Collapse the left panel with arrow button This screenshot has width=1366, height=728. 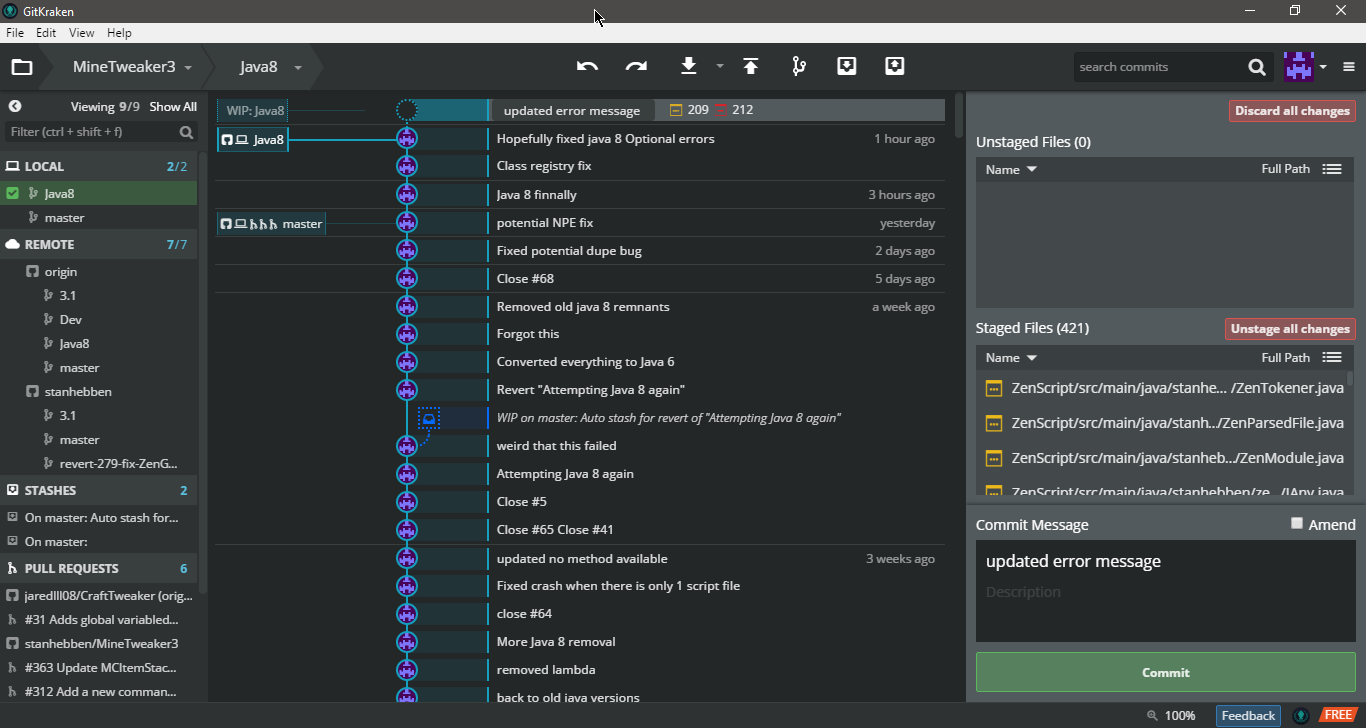coord(15,106)
